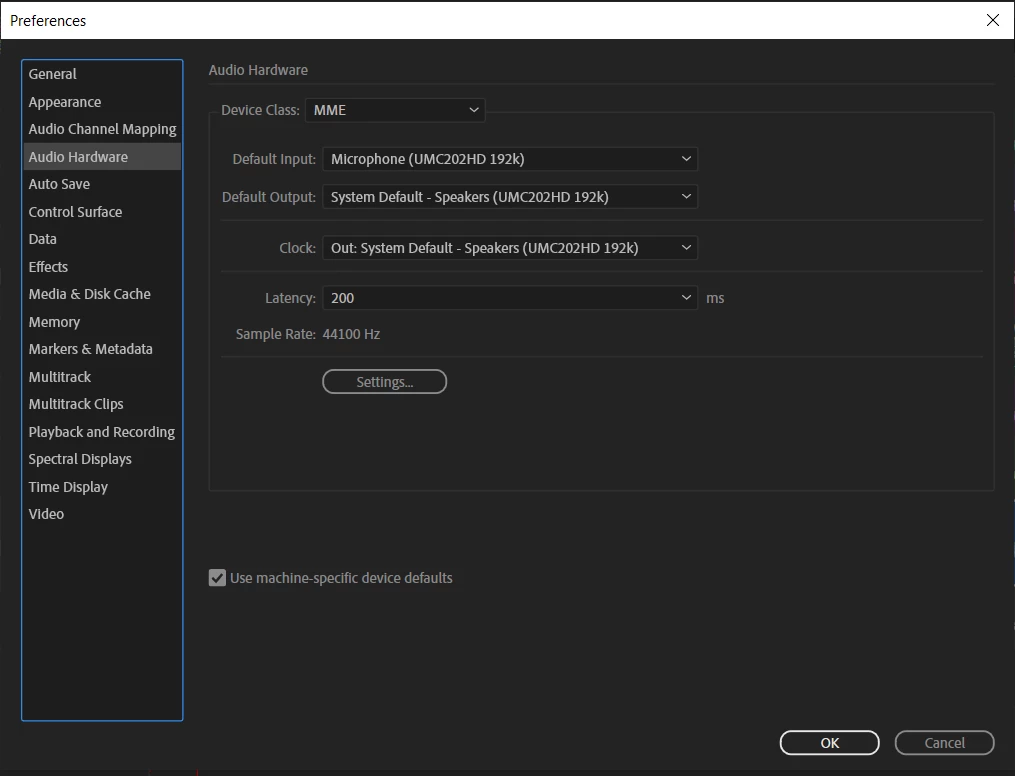Close the Preferences window with X
The height and width of the screenshot is (776, 1015).
pyautogui.click(x=993, y=20)
